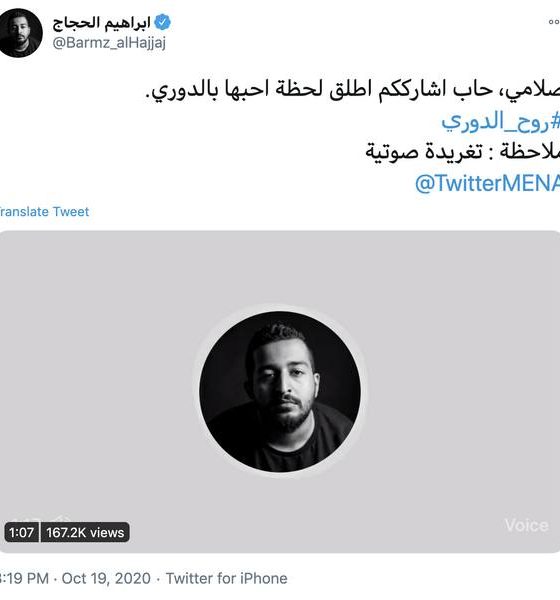The width and height of the screenshot is (560, 600).
Task: Open the #روح_الدوري hashtag
Action: click(x=501, y=122)
